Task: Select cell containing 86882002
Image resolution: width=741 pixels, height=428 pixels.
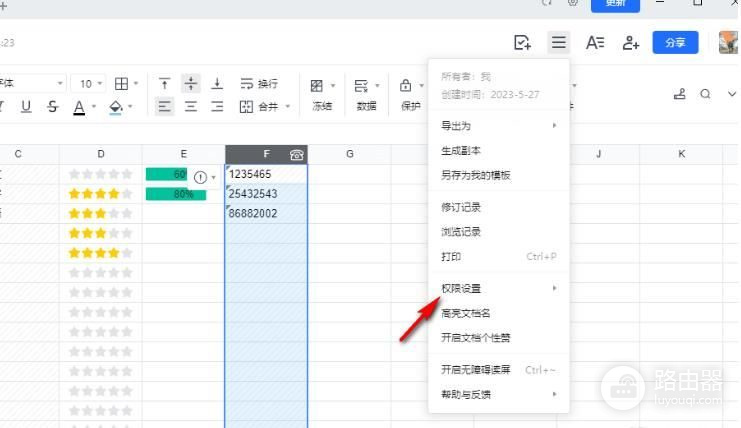Action: point(266,214)
